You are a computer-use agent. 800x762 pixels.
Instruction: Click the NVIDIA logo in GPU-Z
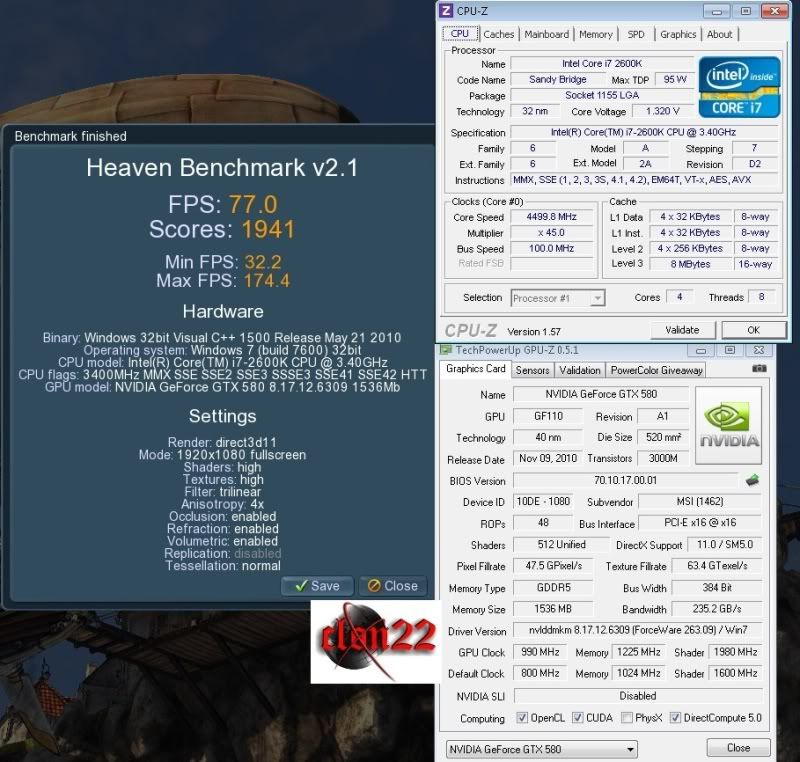pos(729,425)
